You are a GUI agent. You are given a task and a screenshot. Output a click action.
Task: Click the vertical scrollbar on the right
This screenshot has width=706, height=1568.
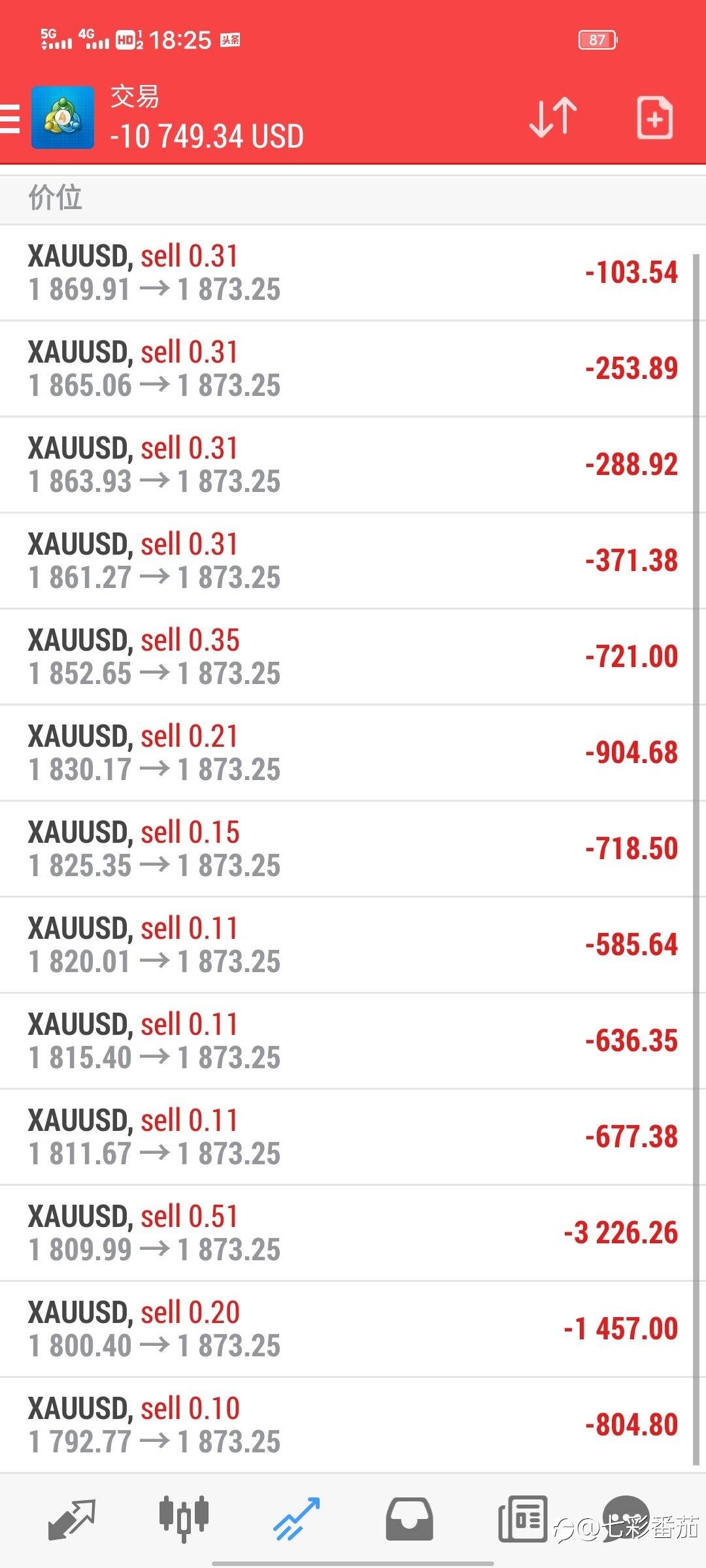click(696, 849)
